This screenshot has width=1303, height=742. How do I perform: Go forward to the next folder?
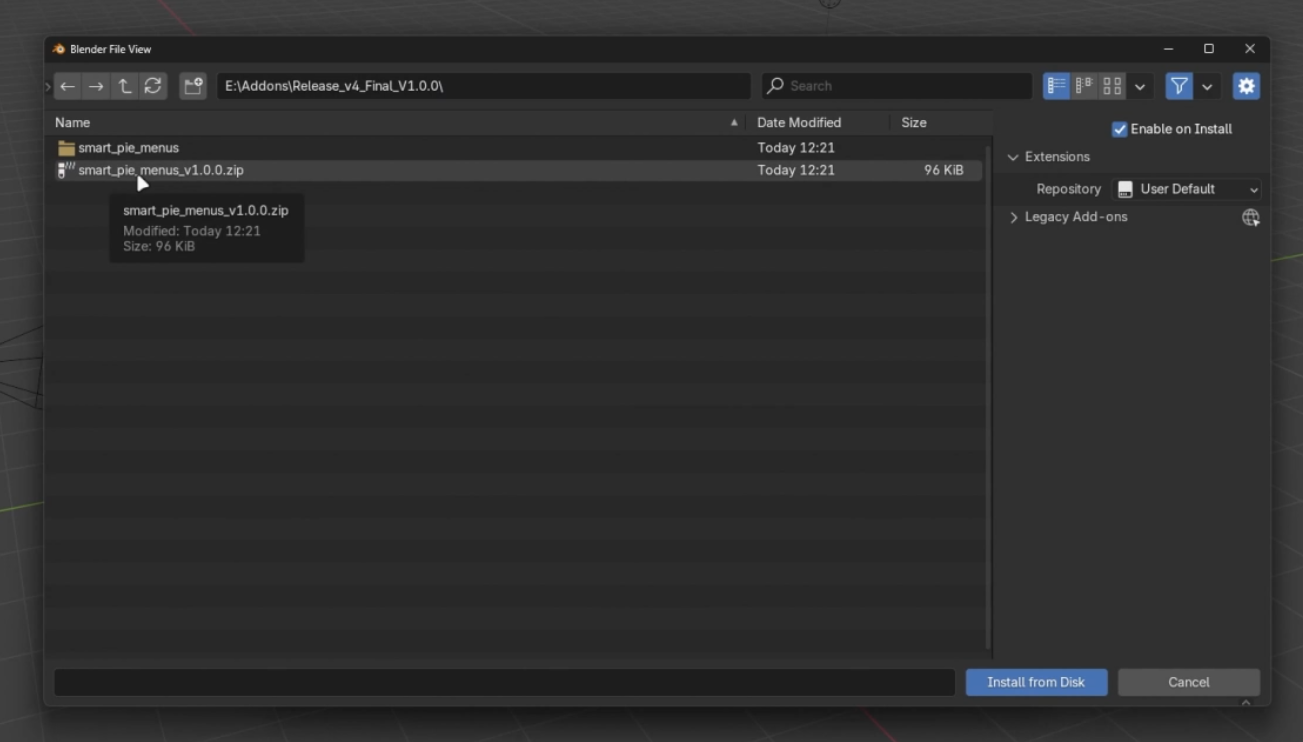[x=96, y=86]
